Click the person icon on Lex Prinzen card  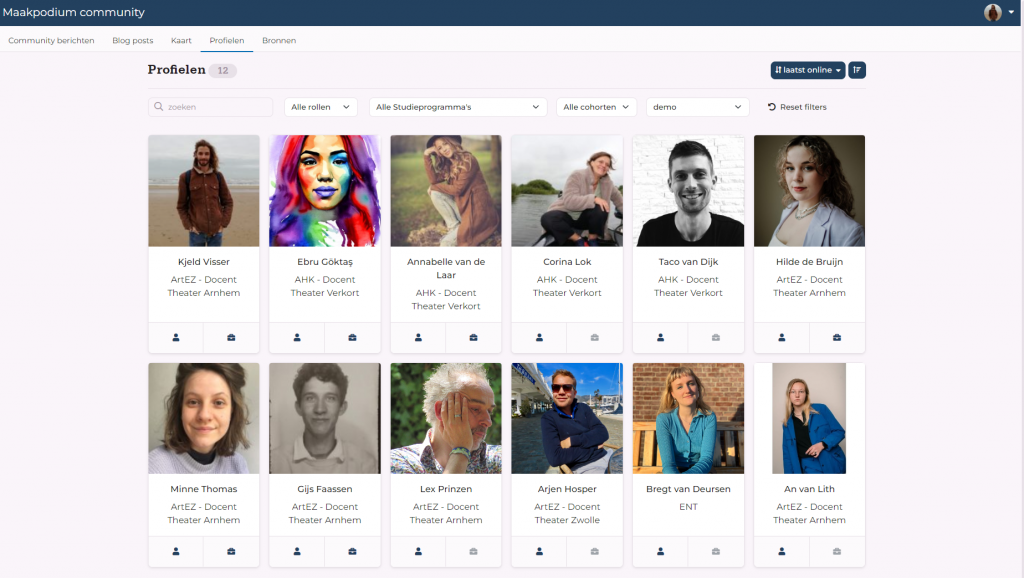(x=418, y=551)
